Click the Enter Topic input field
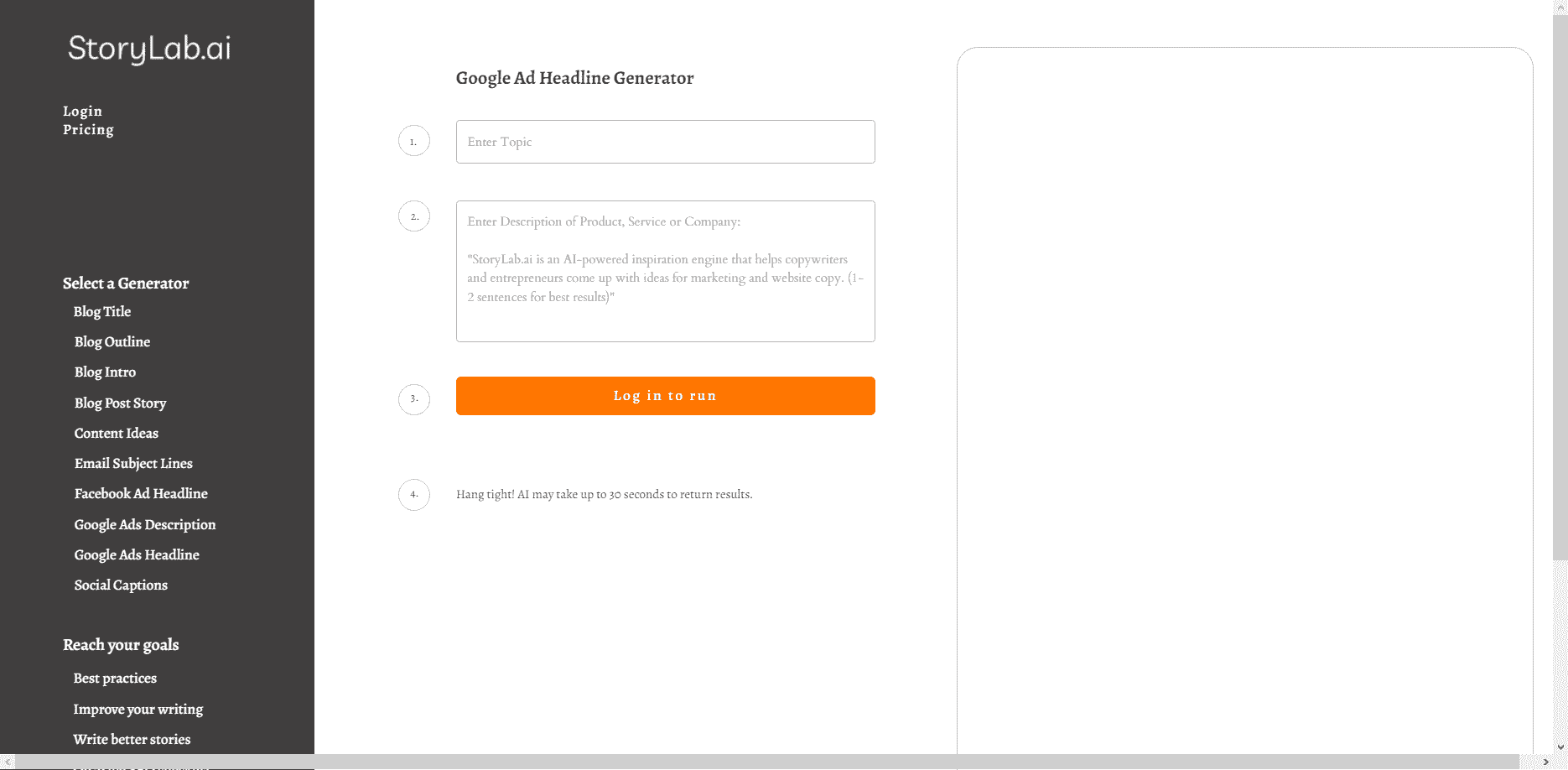Screen dimensions: 1568x770 pos(666,142)
